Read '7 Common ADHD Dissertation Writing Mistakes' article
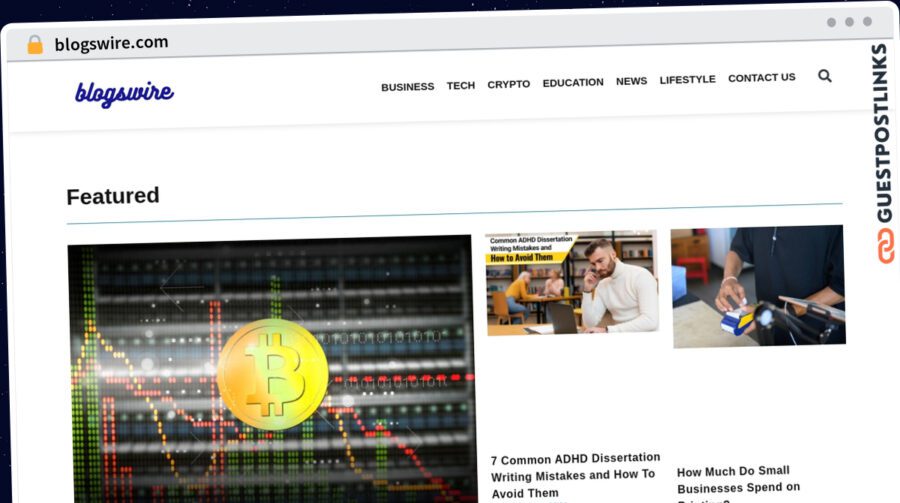Screen dimensions: 900x503 [x=575, y=475]
